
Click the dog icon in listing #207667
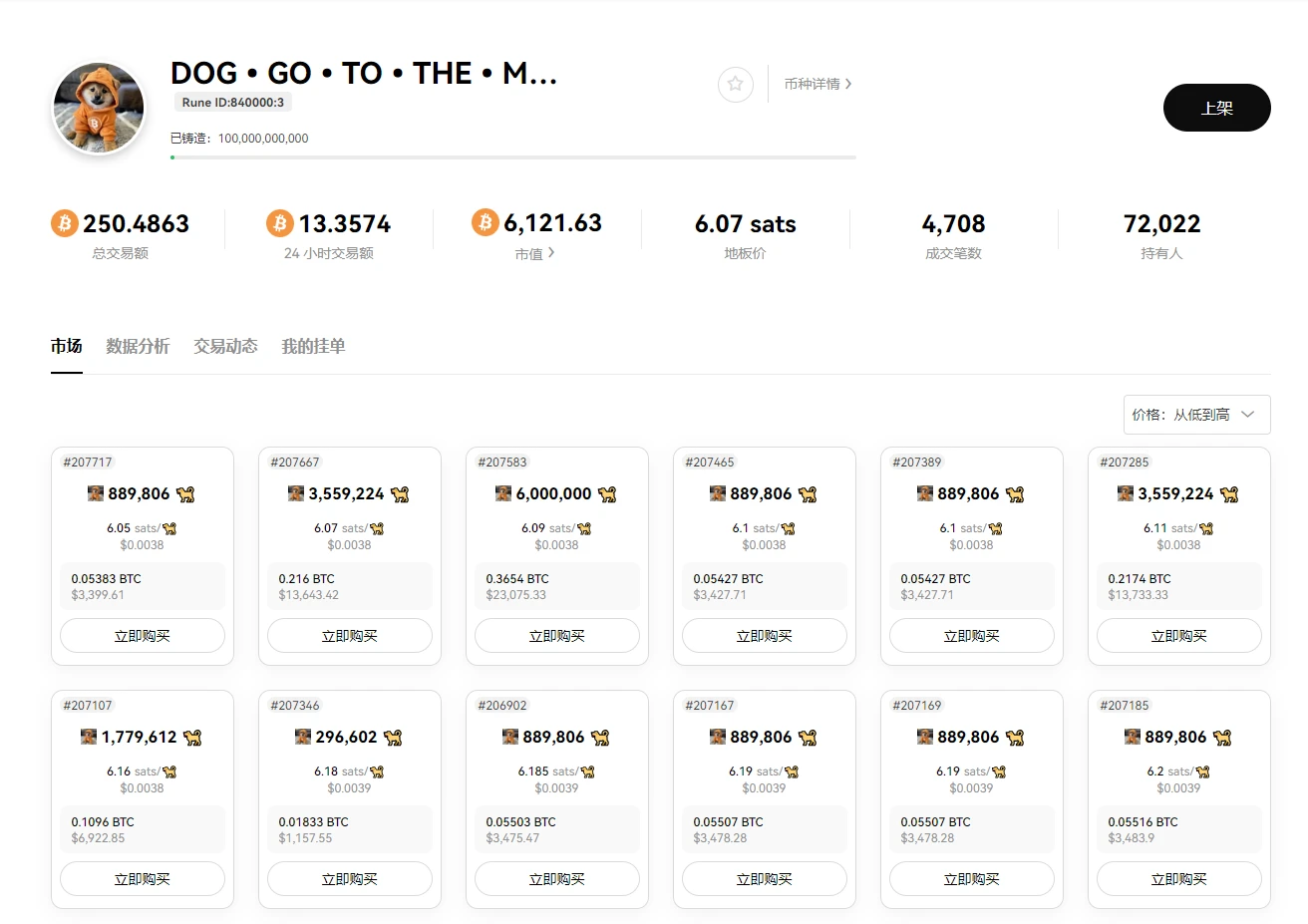pos(400,494)
